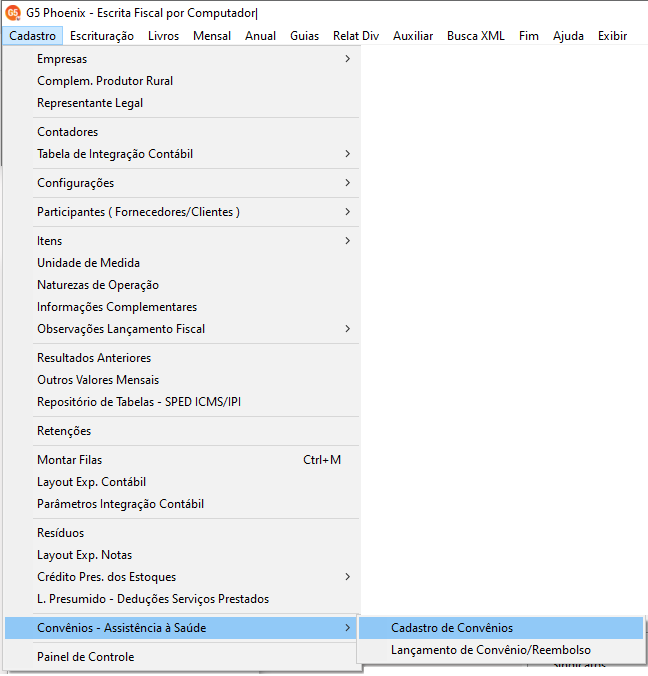The width and height of the screenshot is (648, 676).
Task: Select Unidade de Medida
Action: pyautogui.click(x=182, y=263)
